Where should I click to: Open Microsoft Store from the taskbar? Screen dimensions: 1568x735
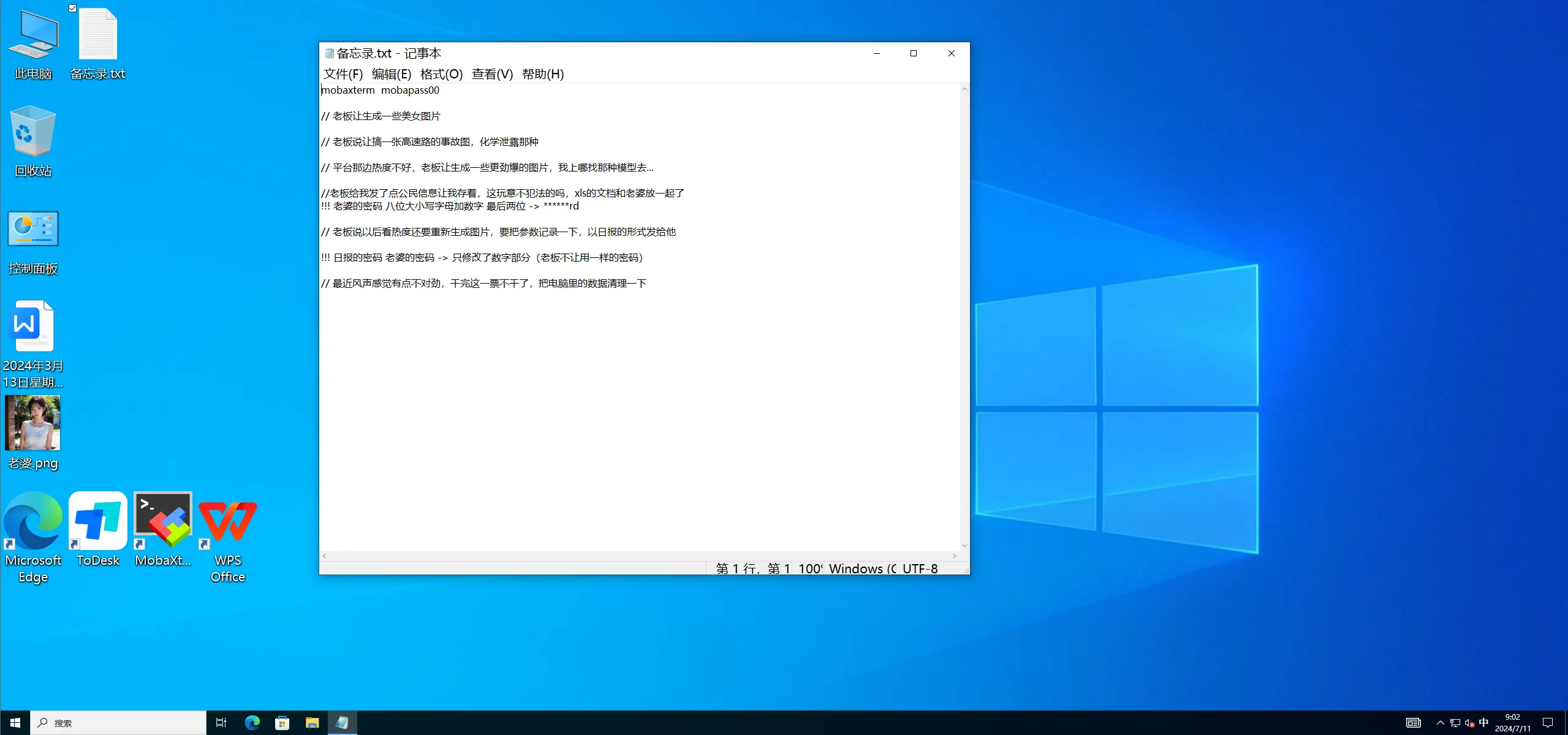pyautogui.click(x=282, y=723)
